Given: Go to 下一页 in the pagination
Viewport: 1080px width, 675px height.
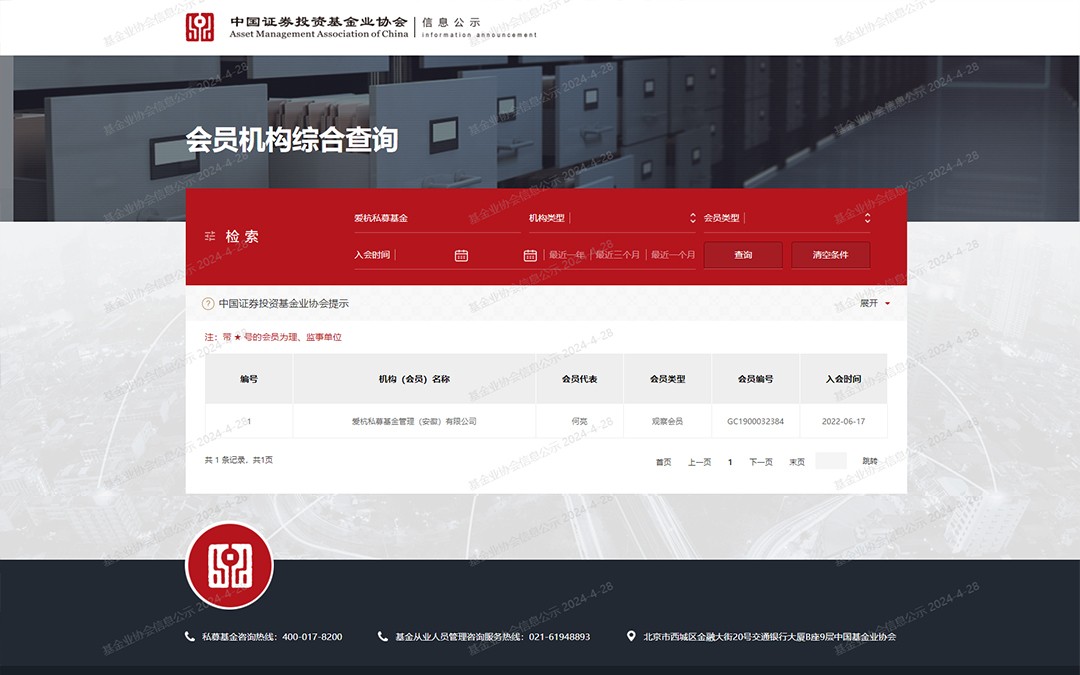Looking at the screenshot, I should 761,462.
